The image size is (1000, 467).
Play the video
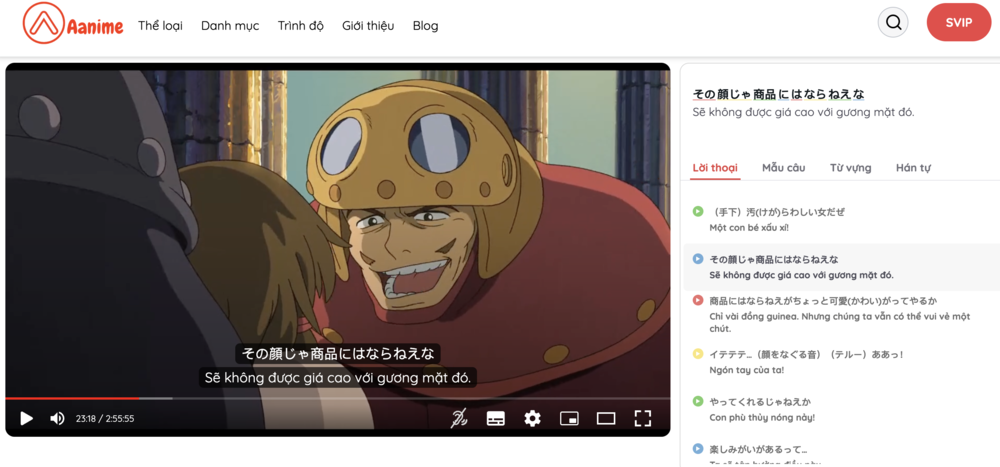click(27, 418)
